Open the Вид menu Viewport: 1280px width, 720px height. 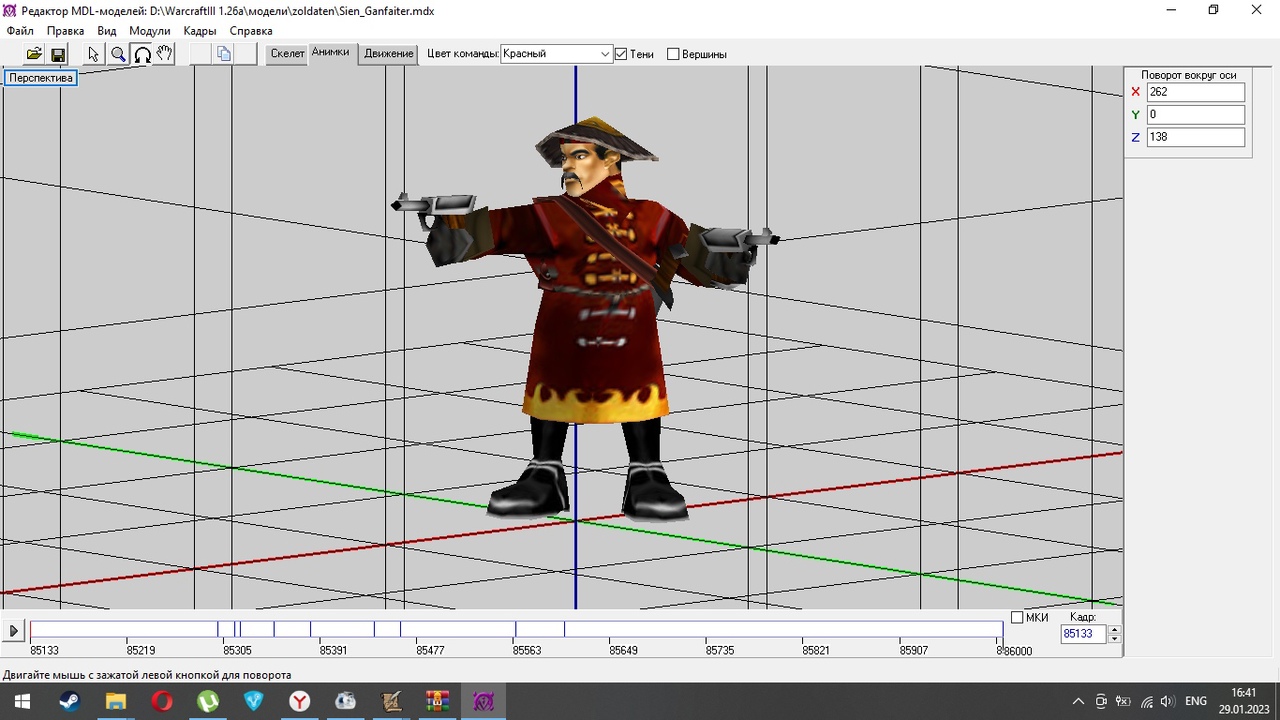click(106, 31)
